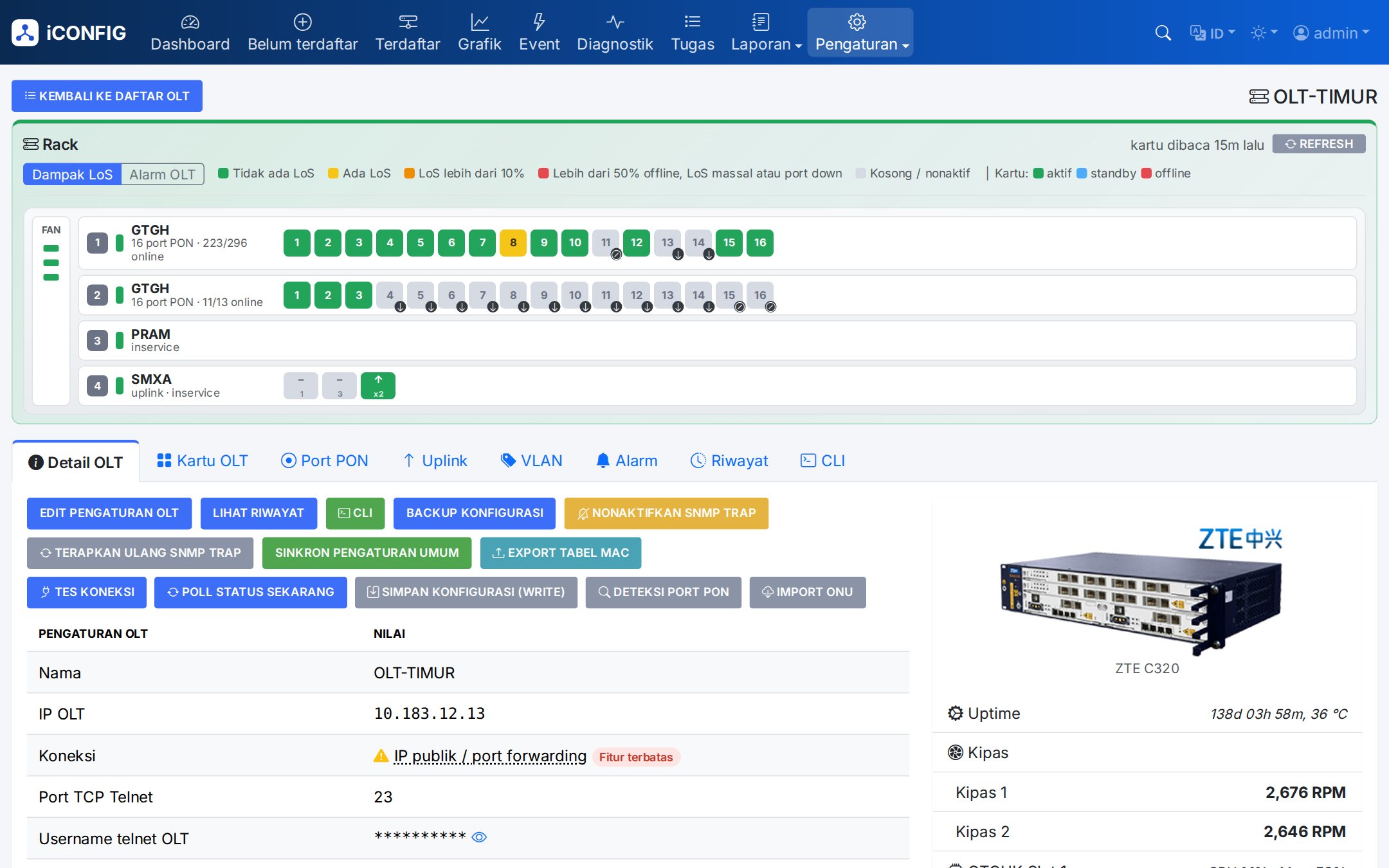Switch rack view to Dampak LoS

coord(72,174)
